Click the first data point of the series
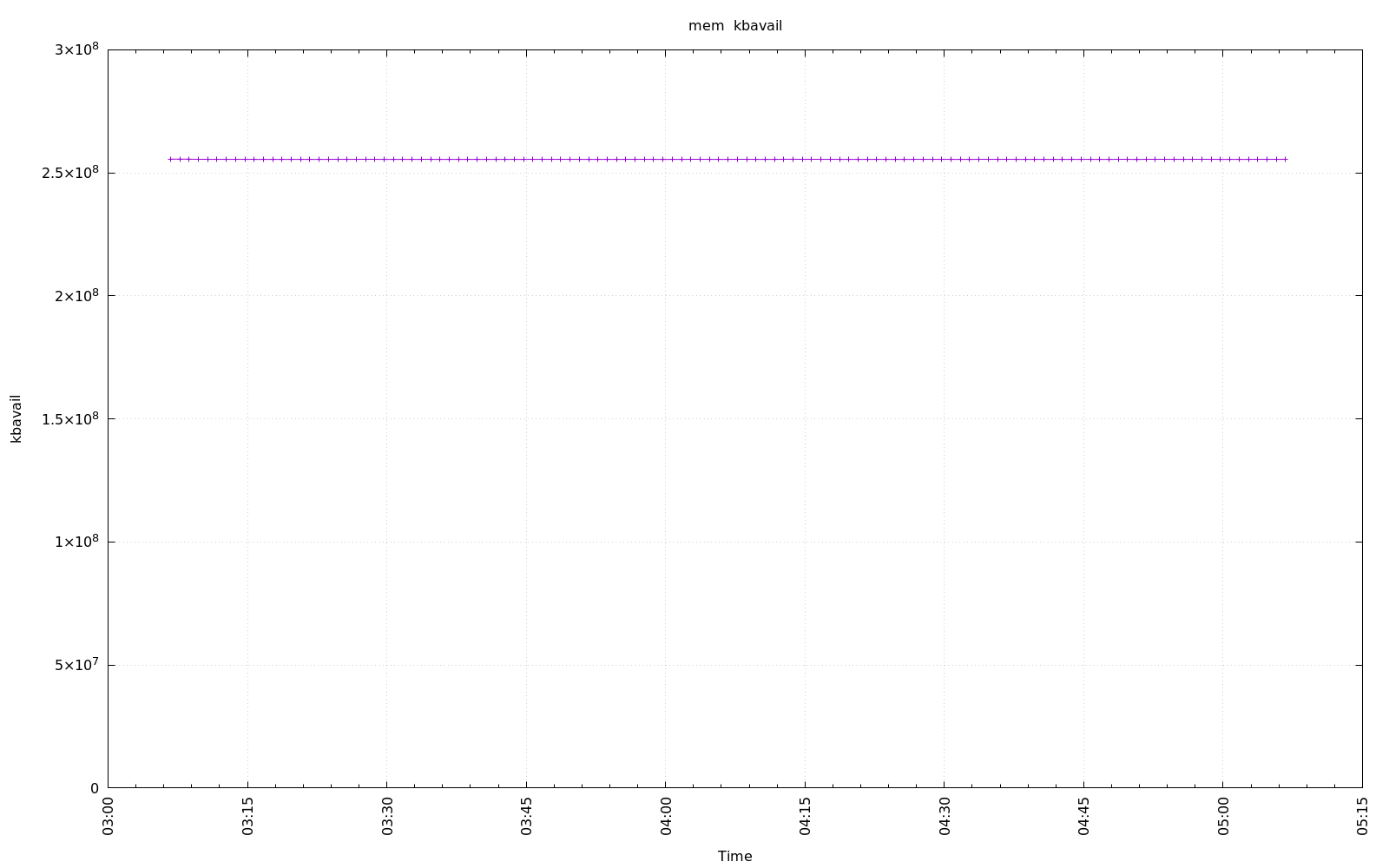Screen dimensions: 1389x868 point(170,159)
